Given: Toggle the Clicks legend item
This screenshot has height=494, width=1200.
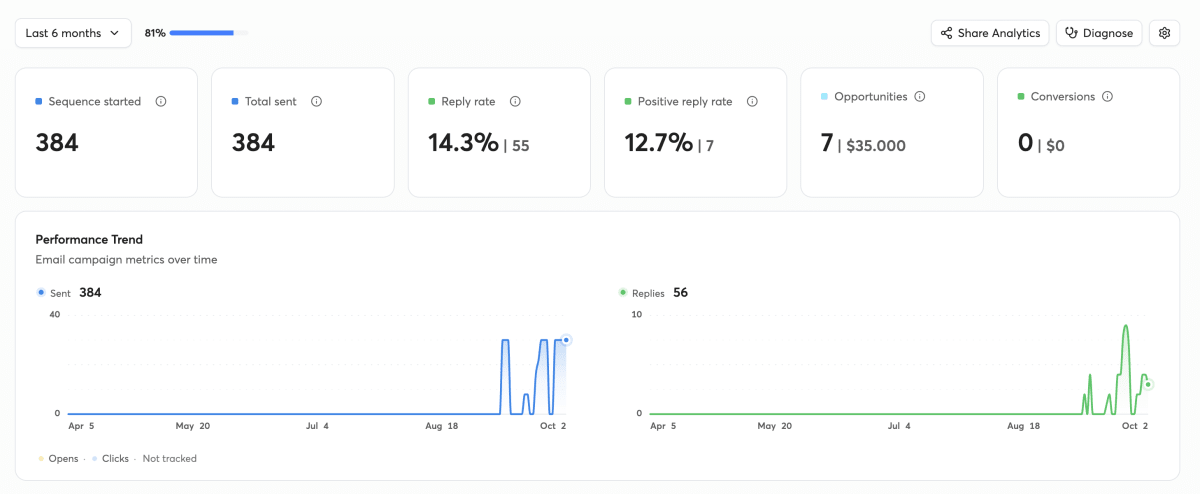Looking at the screenshot, I should pyautogui.click(x=110, y=459).
